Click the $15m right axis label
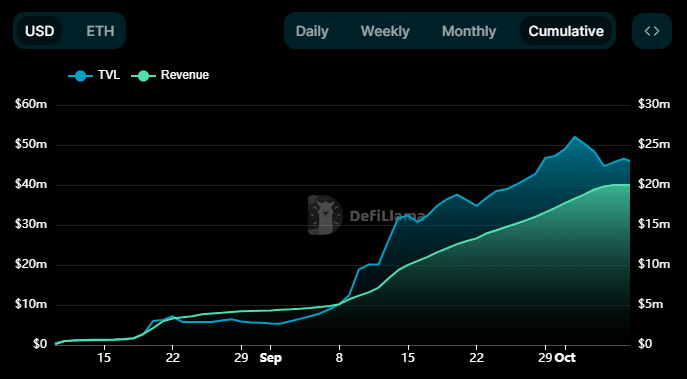 (x=654, y=225)
